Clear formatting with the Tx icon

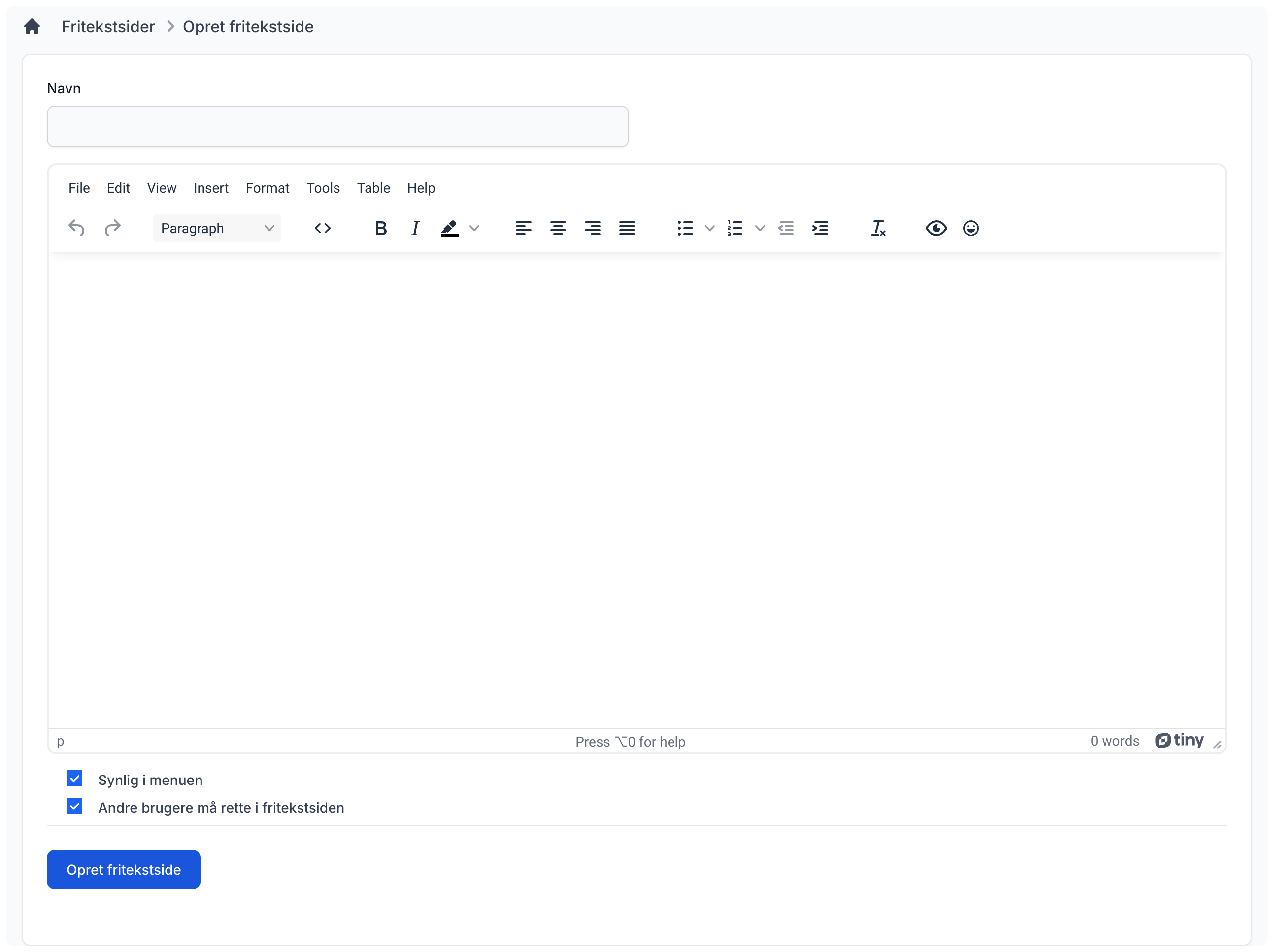[x=877, y=228]
